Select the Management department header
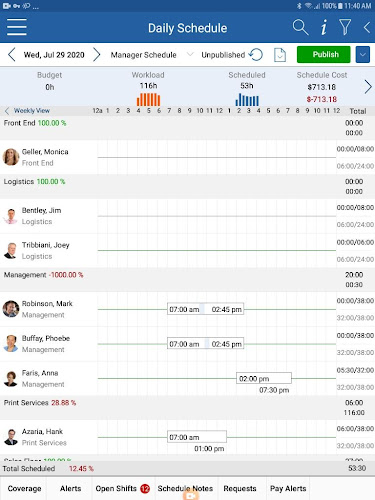The image size is (375, 500). (187, 280)
